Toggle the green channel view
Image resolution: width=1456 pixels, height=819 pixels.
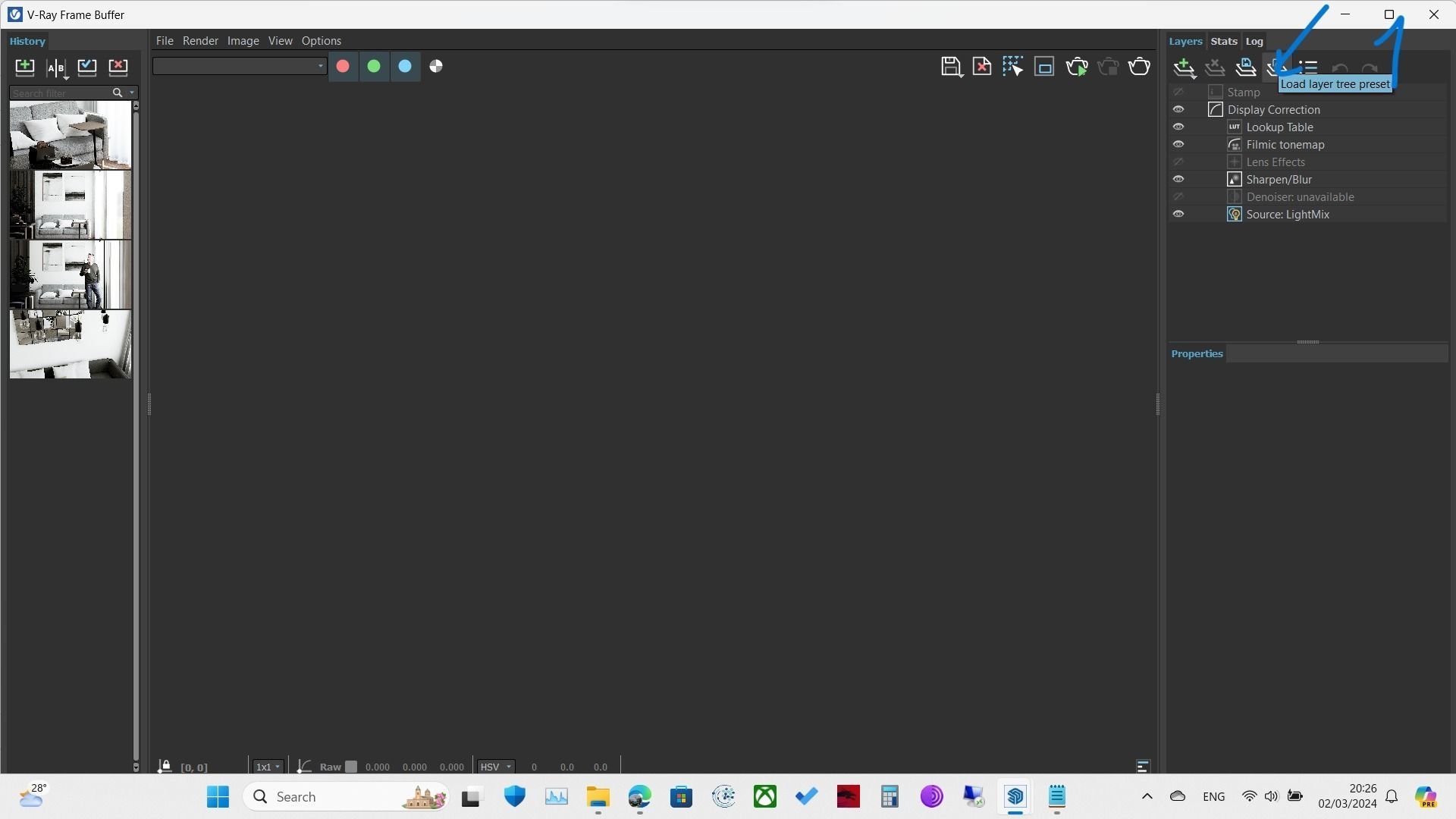tap(374, 67)
